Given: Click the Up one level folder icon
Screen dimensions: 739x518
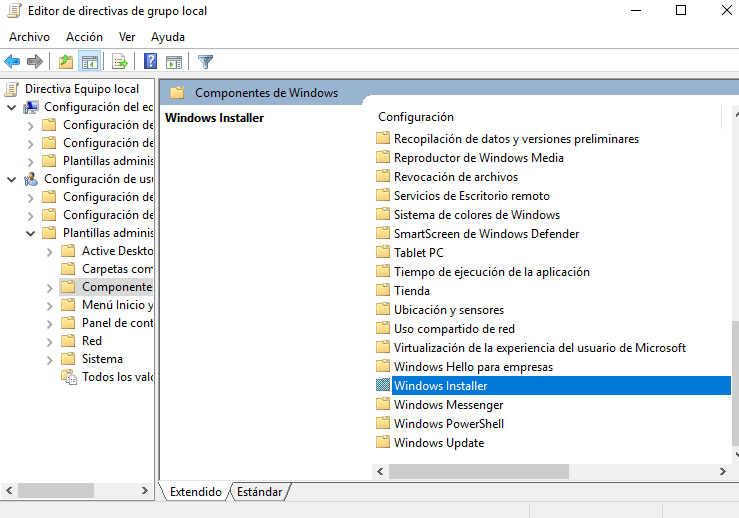Looking at the screenshot, I should point(66,61).
